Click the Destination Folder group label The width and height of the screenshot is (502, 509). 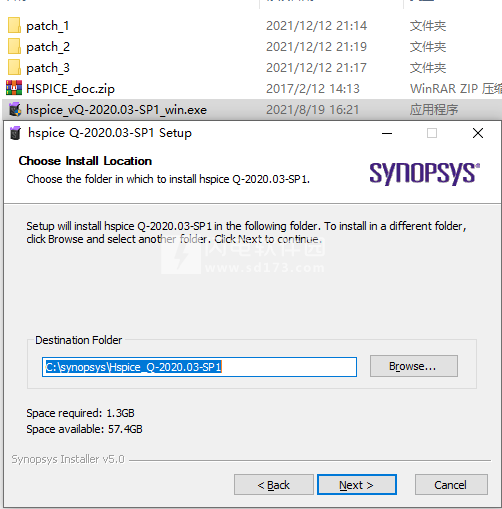click(x=79, y=340)
